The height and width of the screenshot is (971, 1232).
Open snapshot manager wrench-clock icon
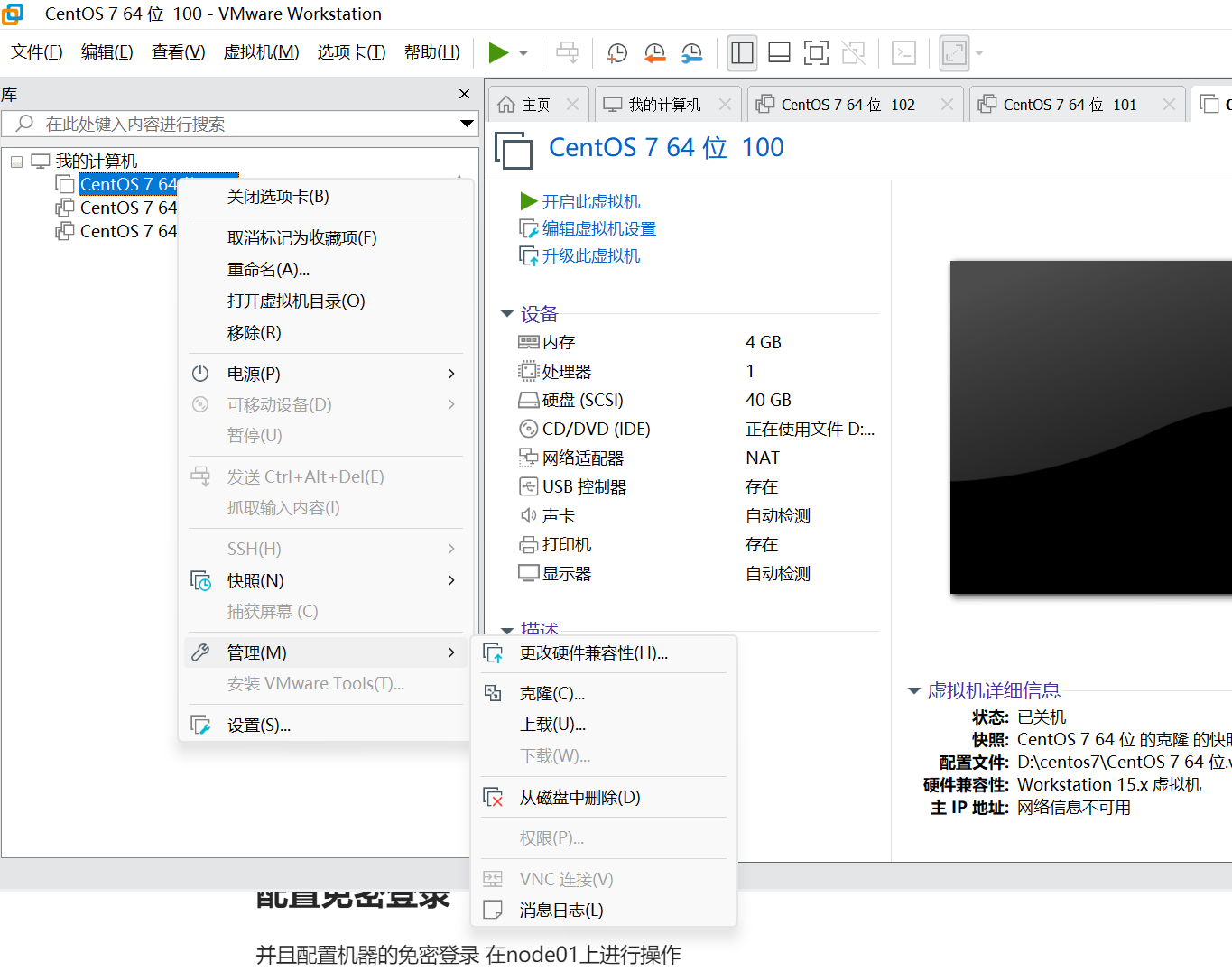point(691,53)
